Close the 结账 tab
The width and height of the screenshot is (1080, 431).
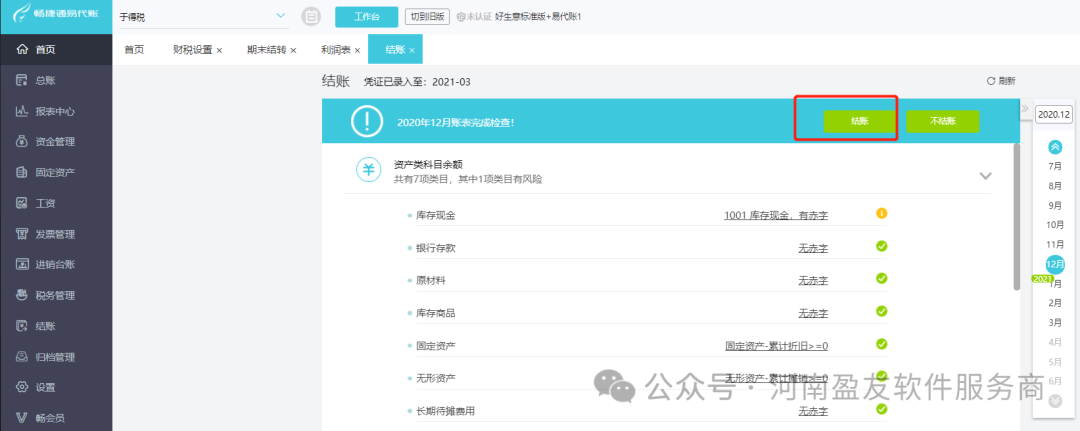click(x=412, y=50)
